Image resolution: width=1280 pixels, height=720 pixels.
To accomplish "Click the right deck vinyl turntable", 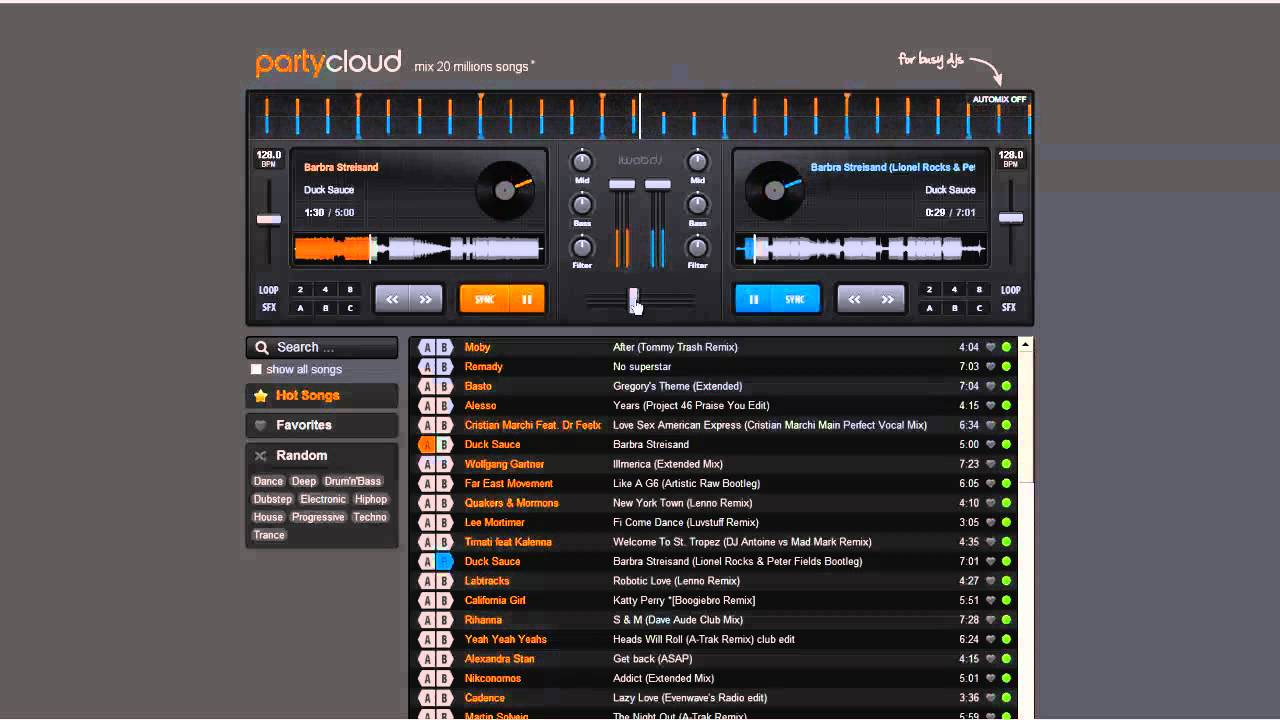I will 775,189.
